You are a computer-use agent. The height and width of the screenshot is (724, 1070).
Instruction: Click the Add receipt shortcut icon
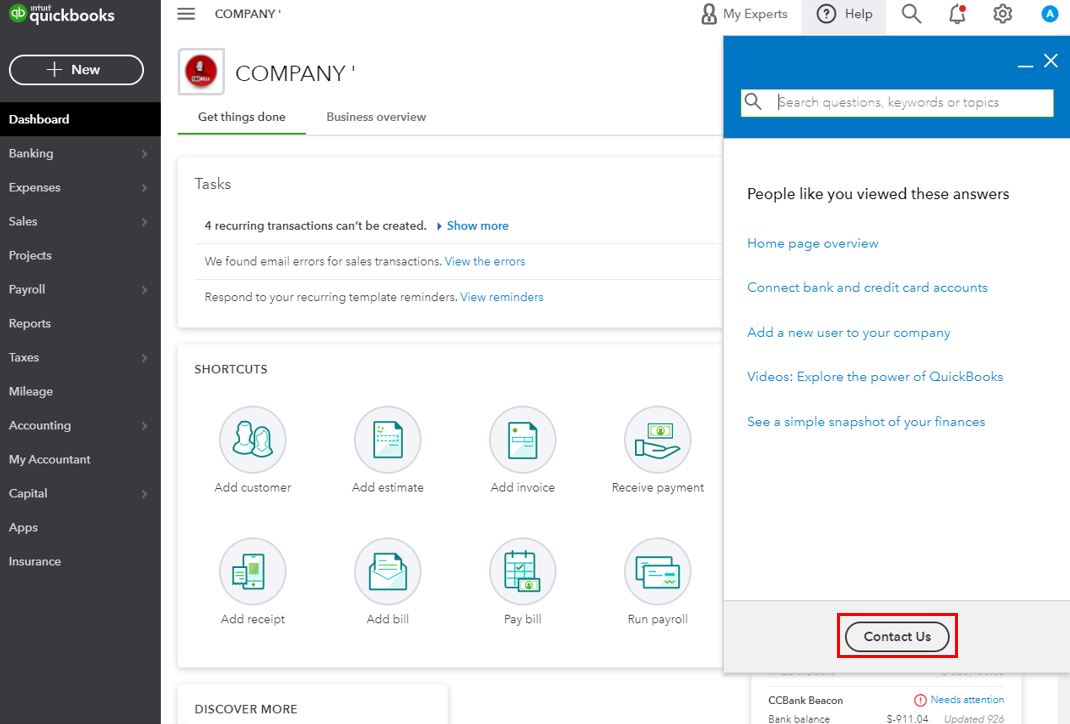click(252, 571)
